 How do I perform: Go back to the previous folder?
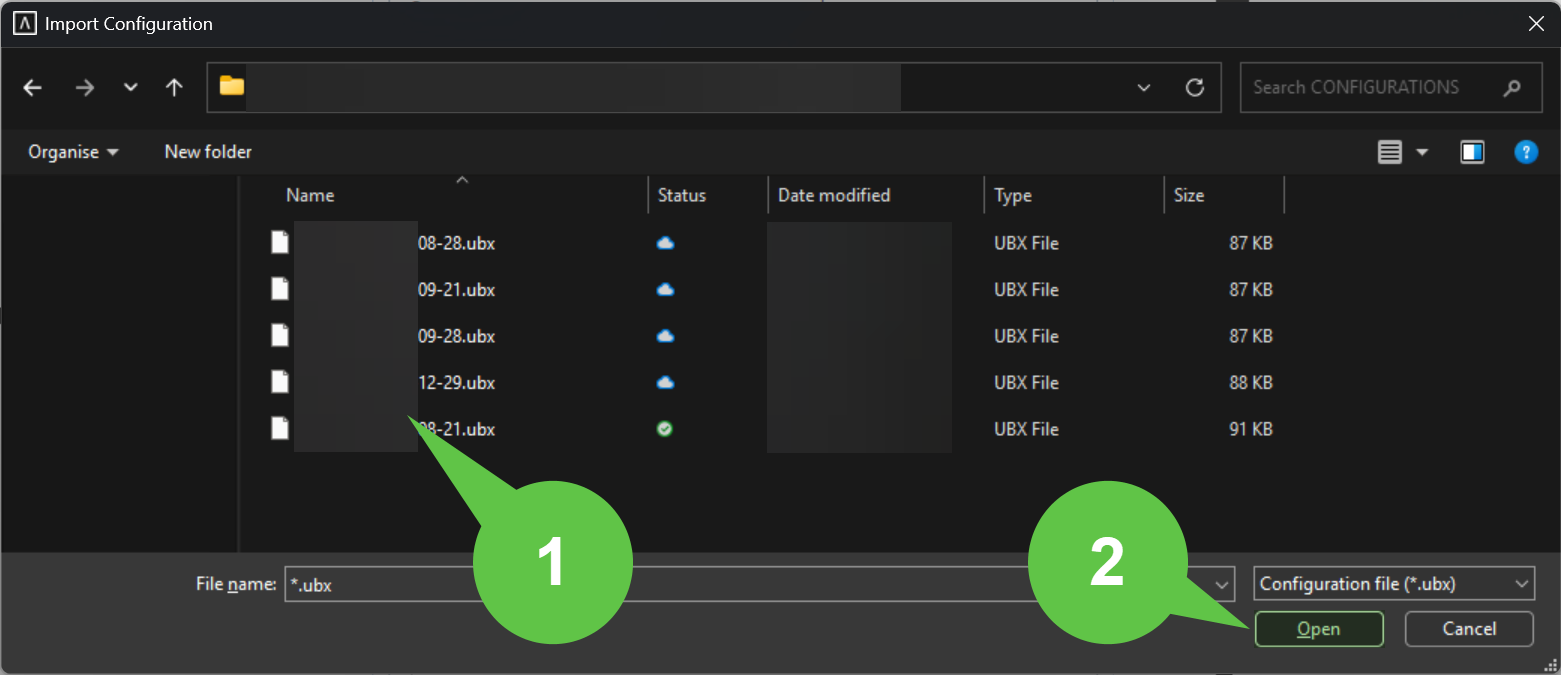point(33,88)
